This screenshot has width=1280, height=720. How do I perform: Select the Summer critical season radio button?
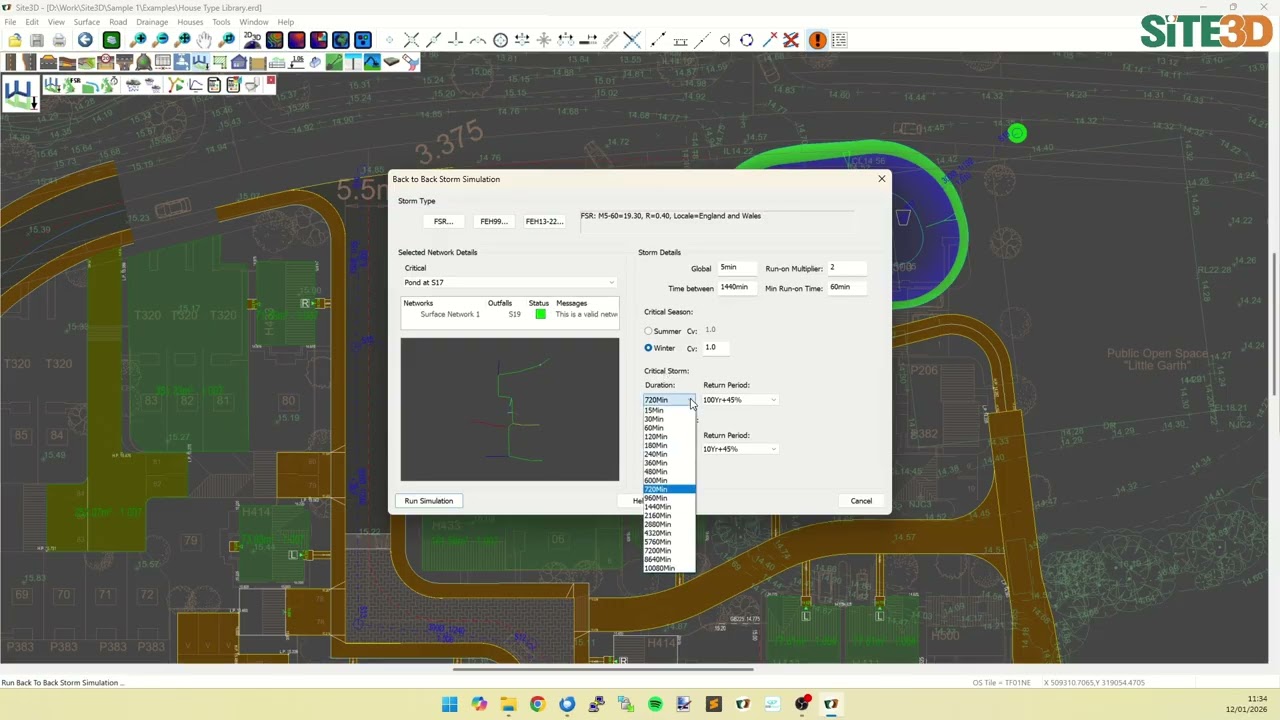[x=648, y=331]
